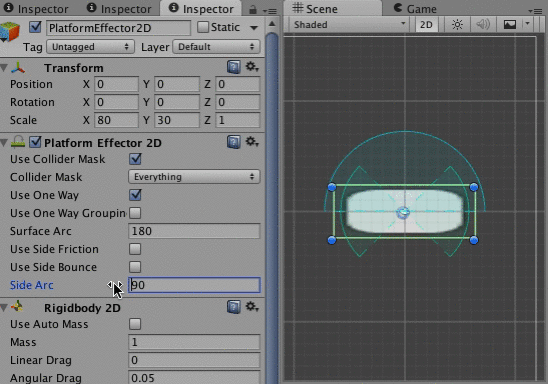Open the Tag Untagged dropdown

pyautogui.click(x=91, y=47)
